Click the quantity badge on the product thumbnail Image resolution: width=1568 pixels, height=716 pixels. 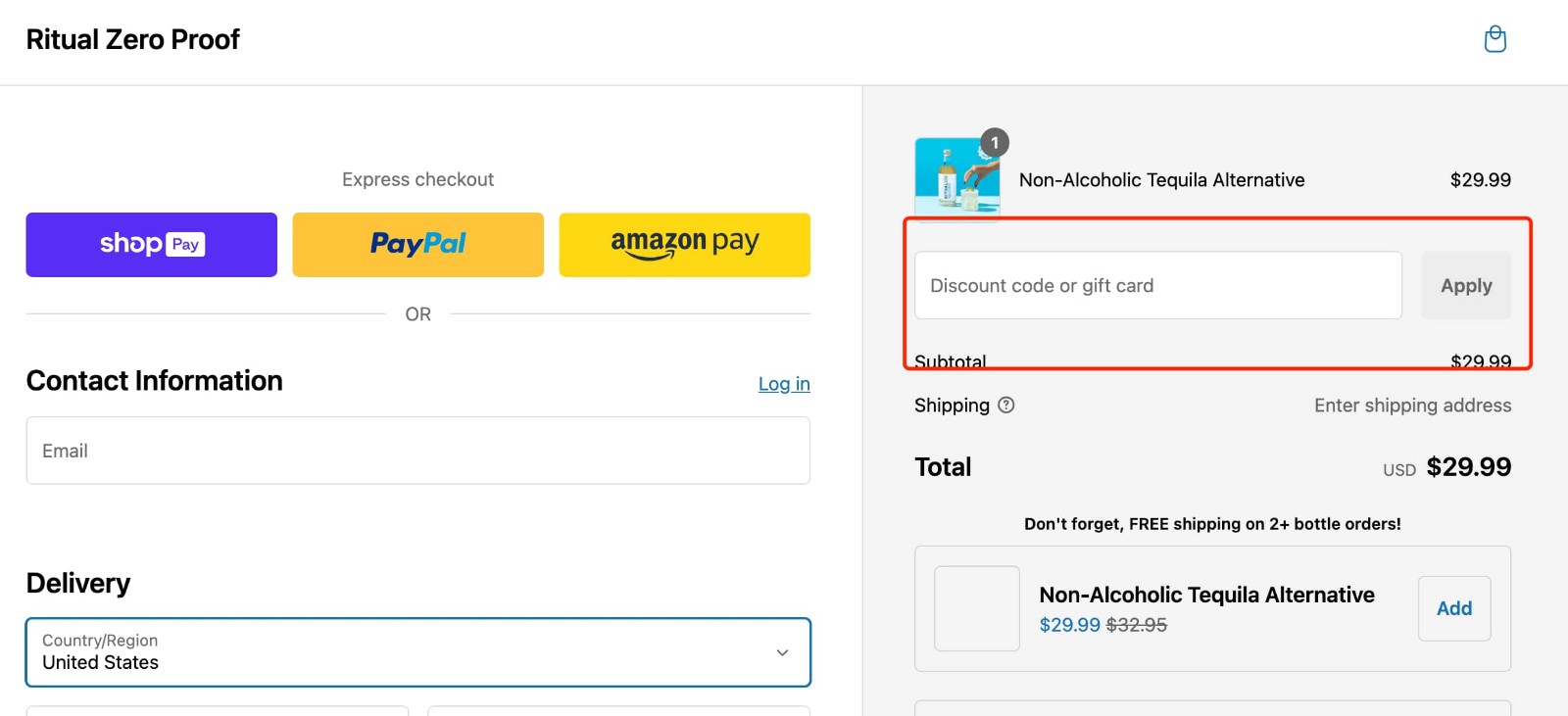click(993, 143)
